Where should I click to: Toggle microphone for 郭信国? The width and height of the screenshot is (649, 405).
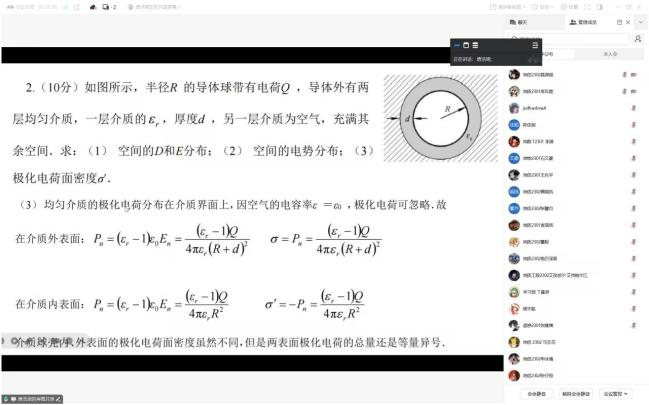point(633,124)
